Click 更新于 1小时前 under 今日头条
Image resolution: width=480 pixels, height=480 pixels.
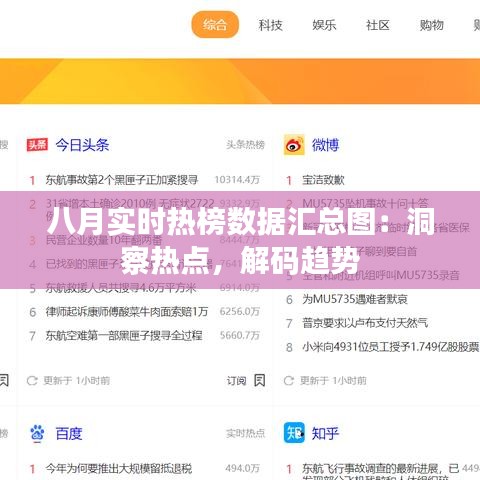click(x=77, y=380)
